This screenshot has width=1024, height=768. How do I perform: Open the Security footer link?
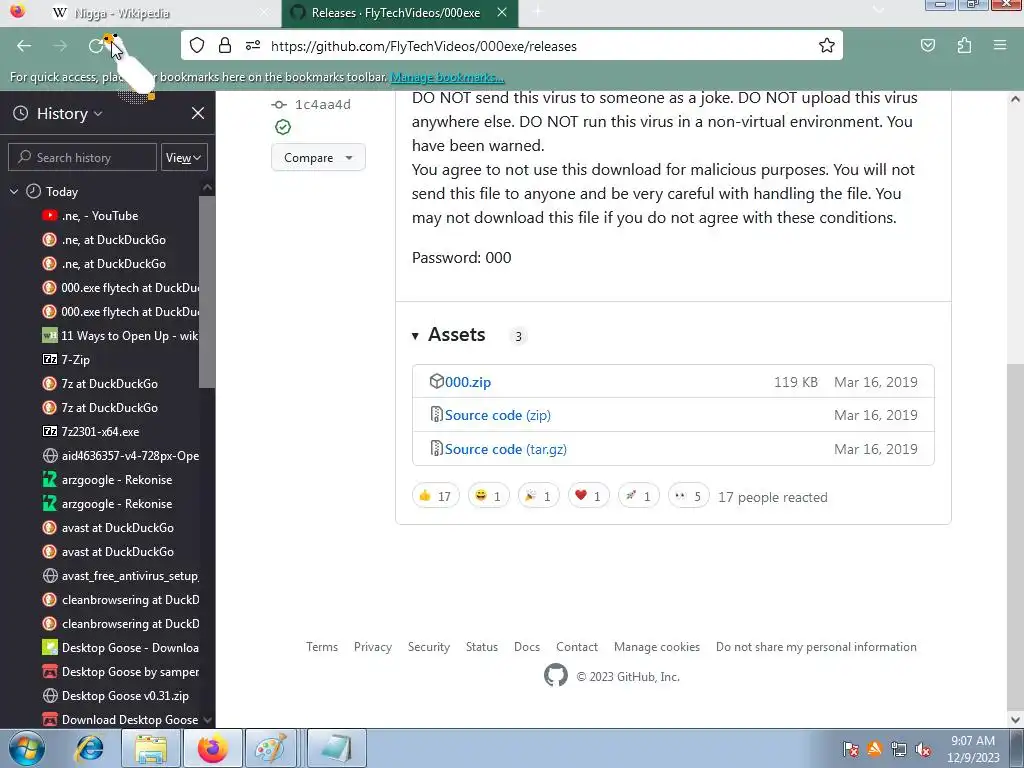pyautogui.click(x=429, y=647)
